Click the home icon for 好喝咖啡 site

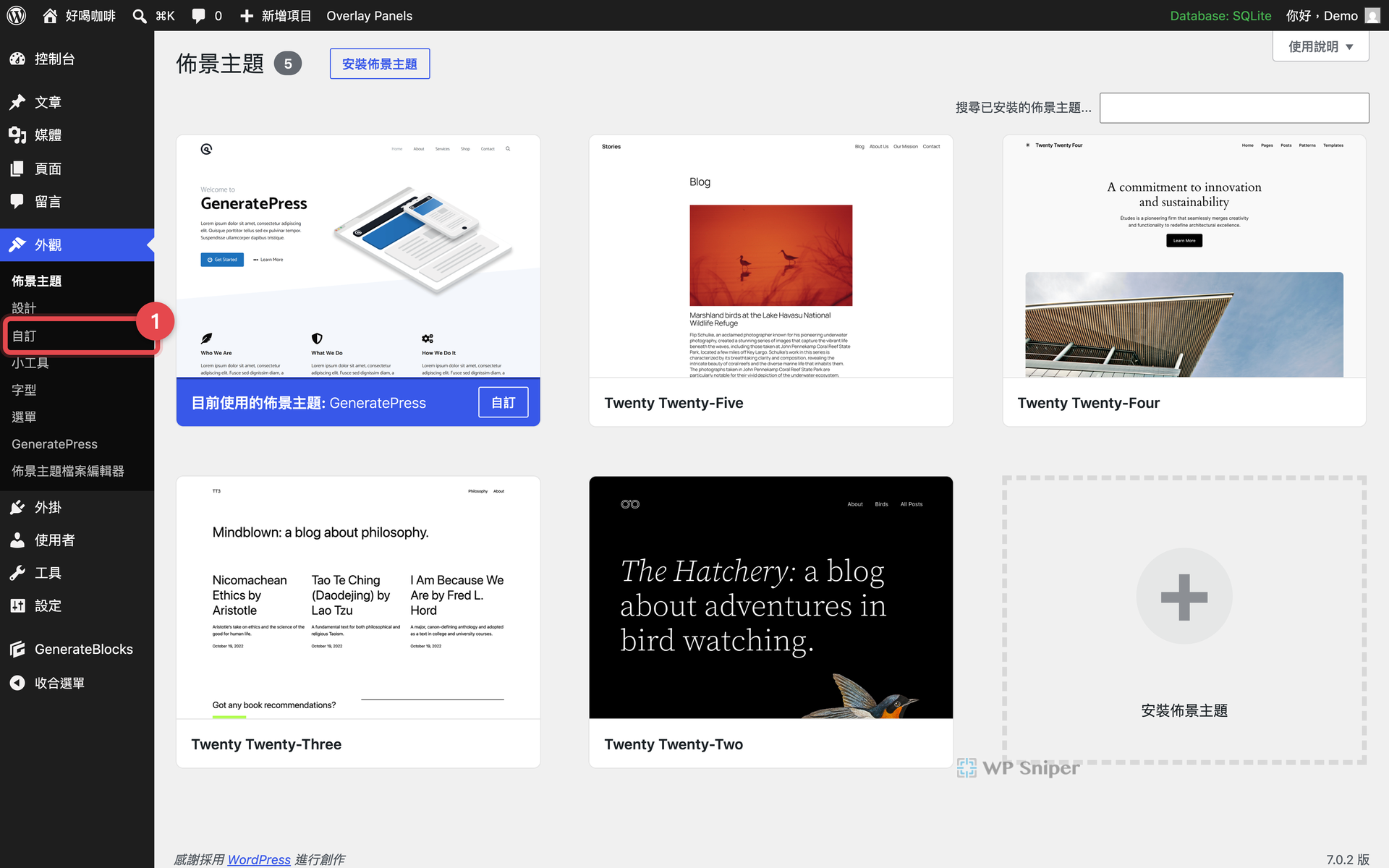[50, 16]
